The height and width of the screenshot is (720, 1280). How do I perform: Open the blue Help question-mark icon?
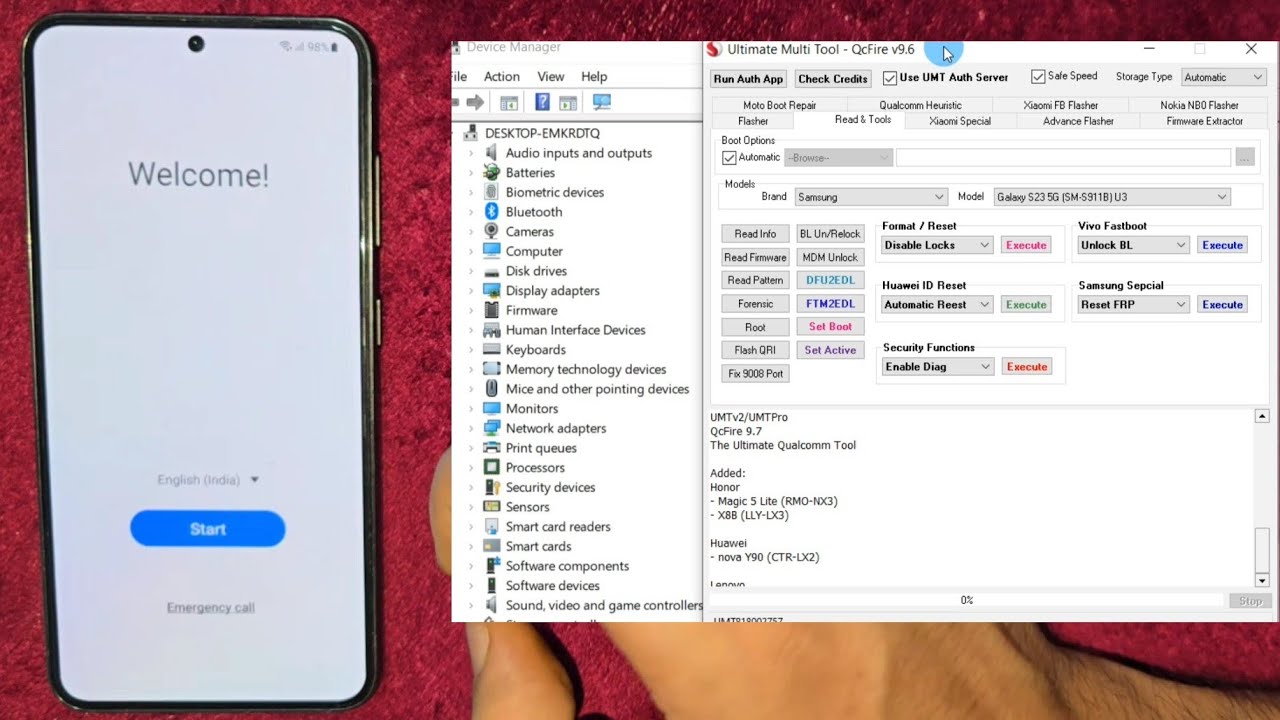[542, 102]
